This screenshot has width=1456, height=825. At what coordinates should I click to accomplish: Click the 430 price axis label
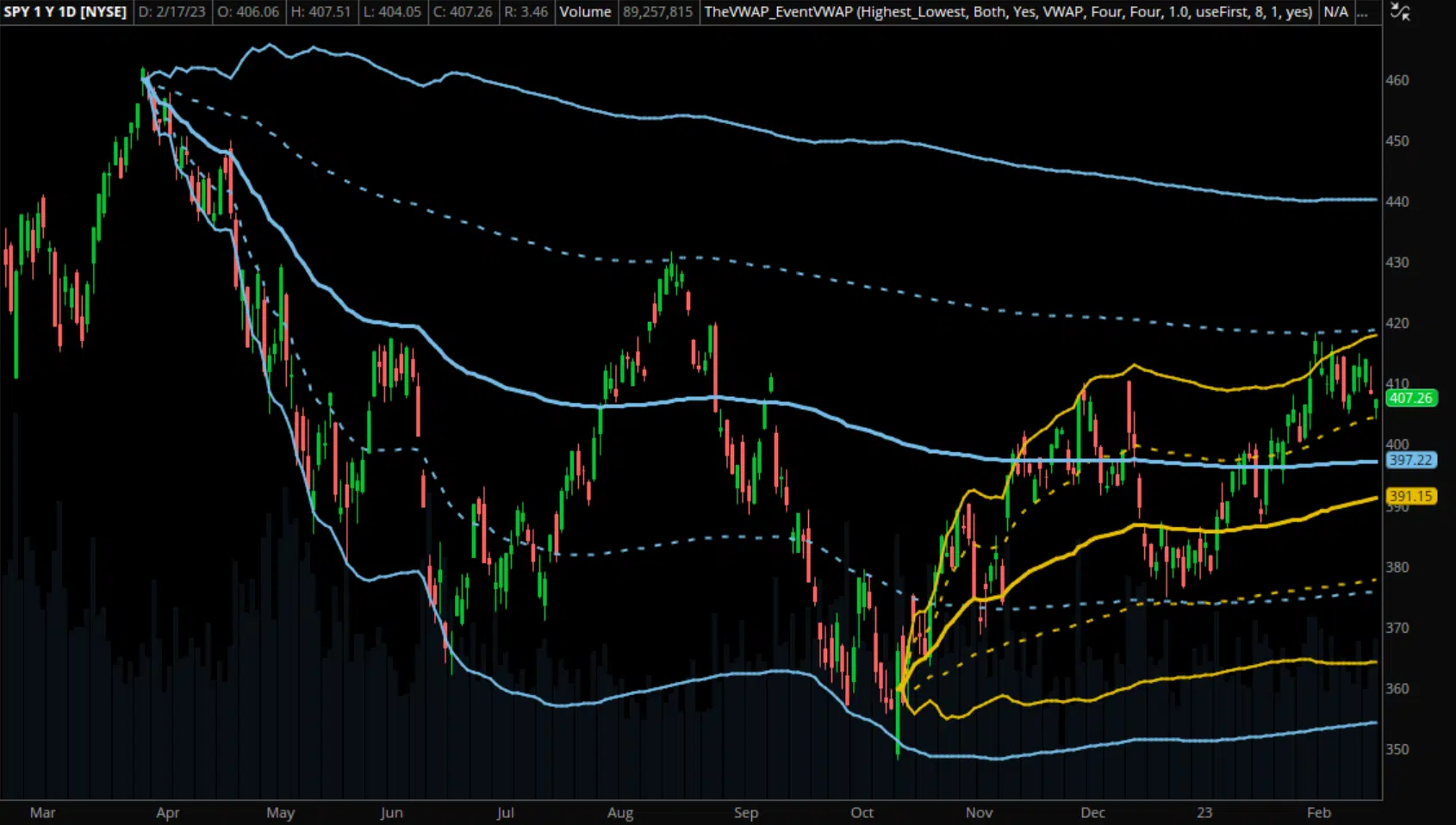point(1397,263)
